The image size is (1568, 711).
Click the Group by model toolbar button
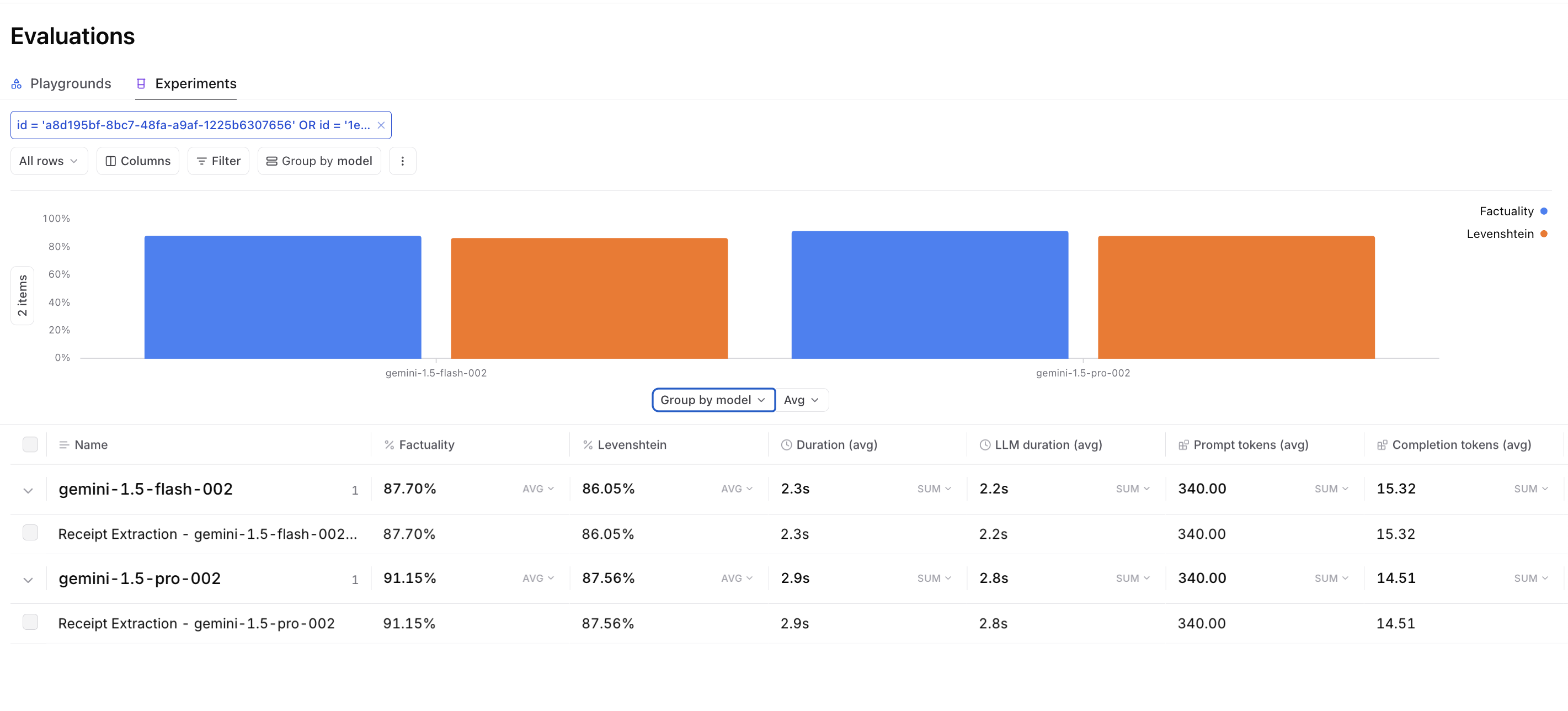(x=319, y=161)
